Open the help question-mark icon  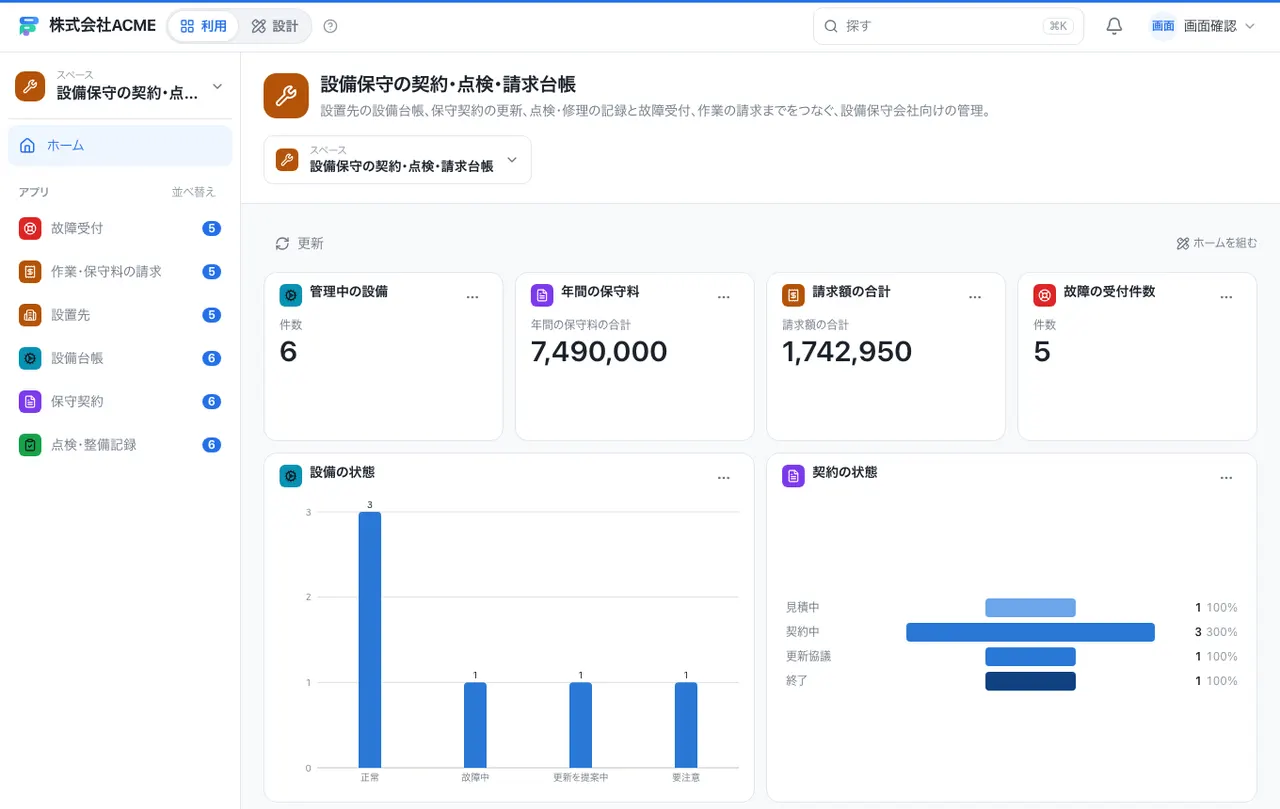[331, 26]
